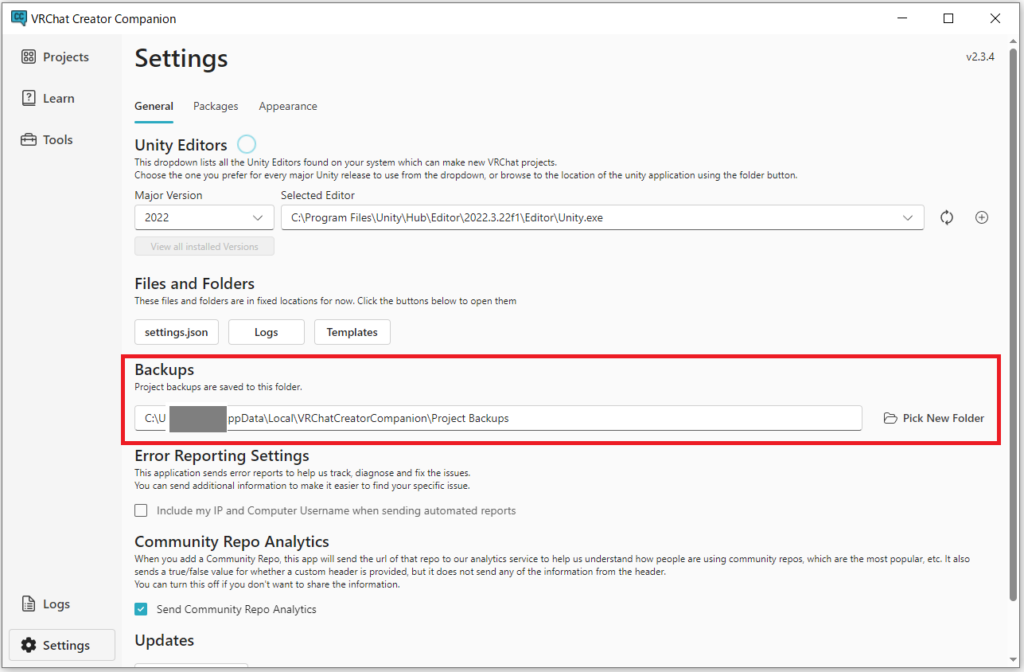1024x672 pixels.
Task: Maximize the Creator Companion window
Action: 948,18
